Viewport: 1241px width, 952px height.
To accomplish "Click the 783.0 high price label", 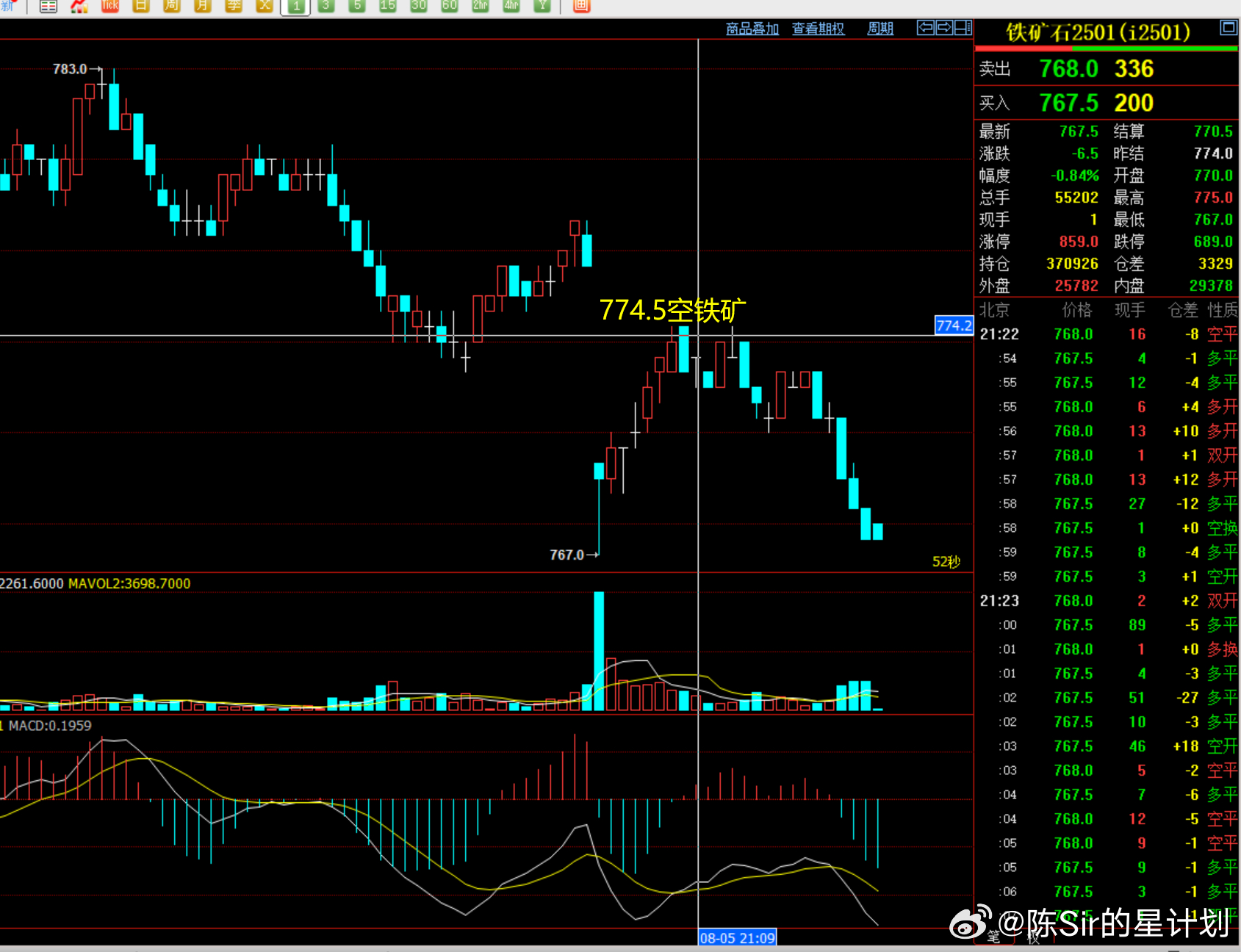I will tap(70, 69).
